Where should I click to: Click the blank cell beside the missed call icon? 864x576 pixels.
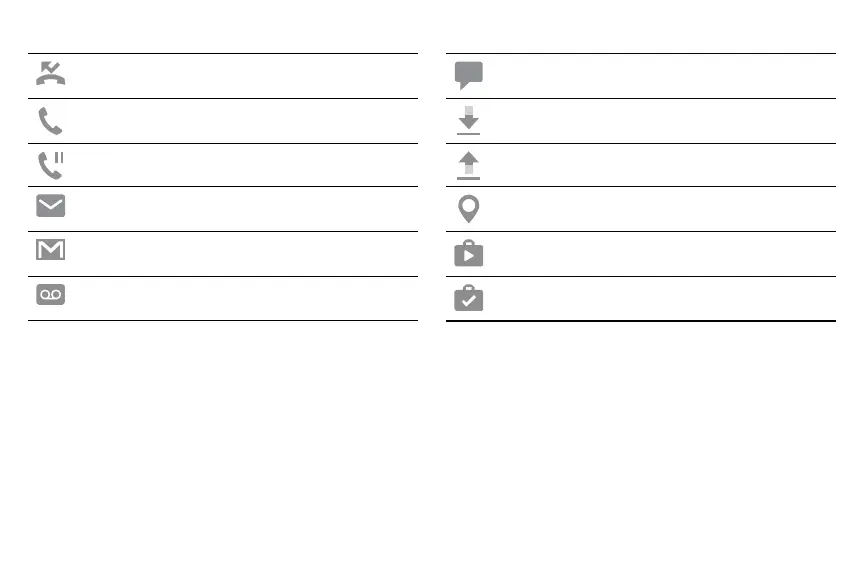pyautogui.click(x=245, y=76)
